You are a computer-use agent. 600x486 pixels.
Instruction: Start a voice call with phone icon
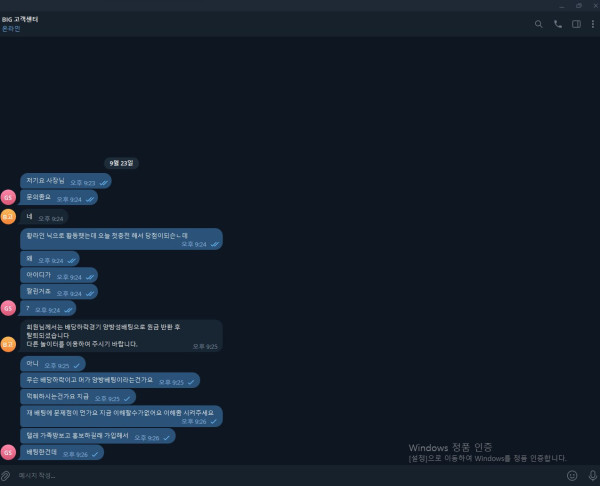coord(558,24)
